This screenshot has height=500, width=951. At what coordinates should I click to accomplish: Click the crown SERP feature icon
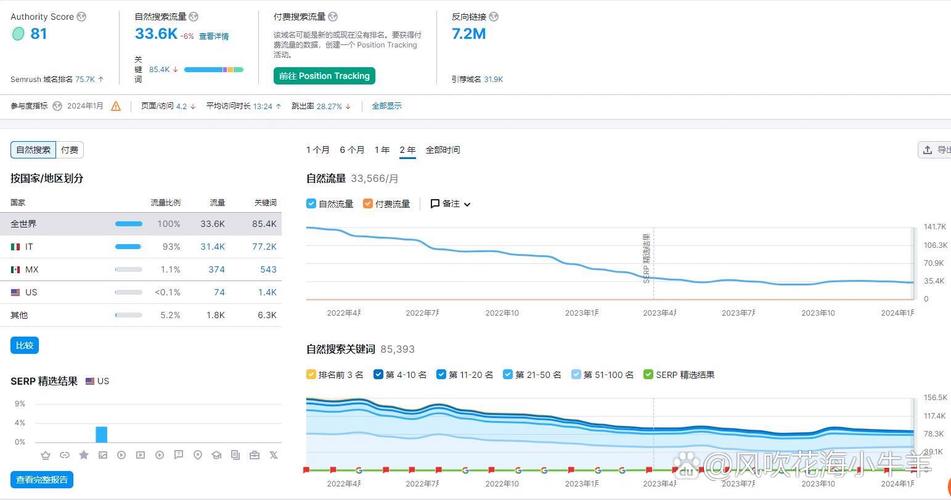tap(45, 455)
